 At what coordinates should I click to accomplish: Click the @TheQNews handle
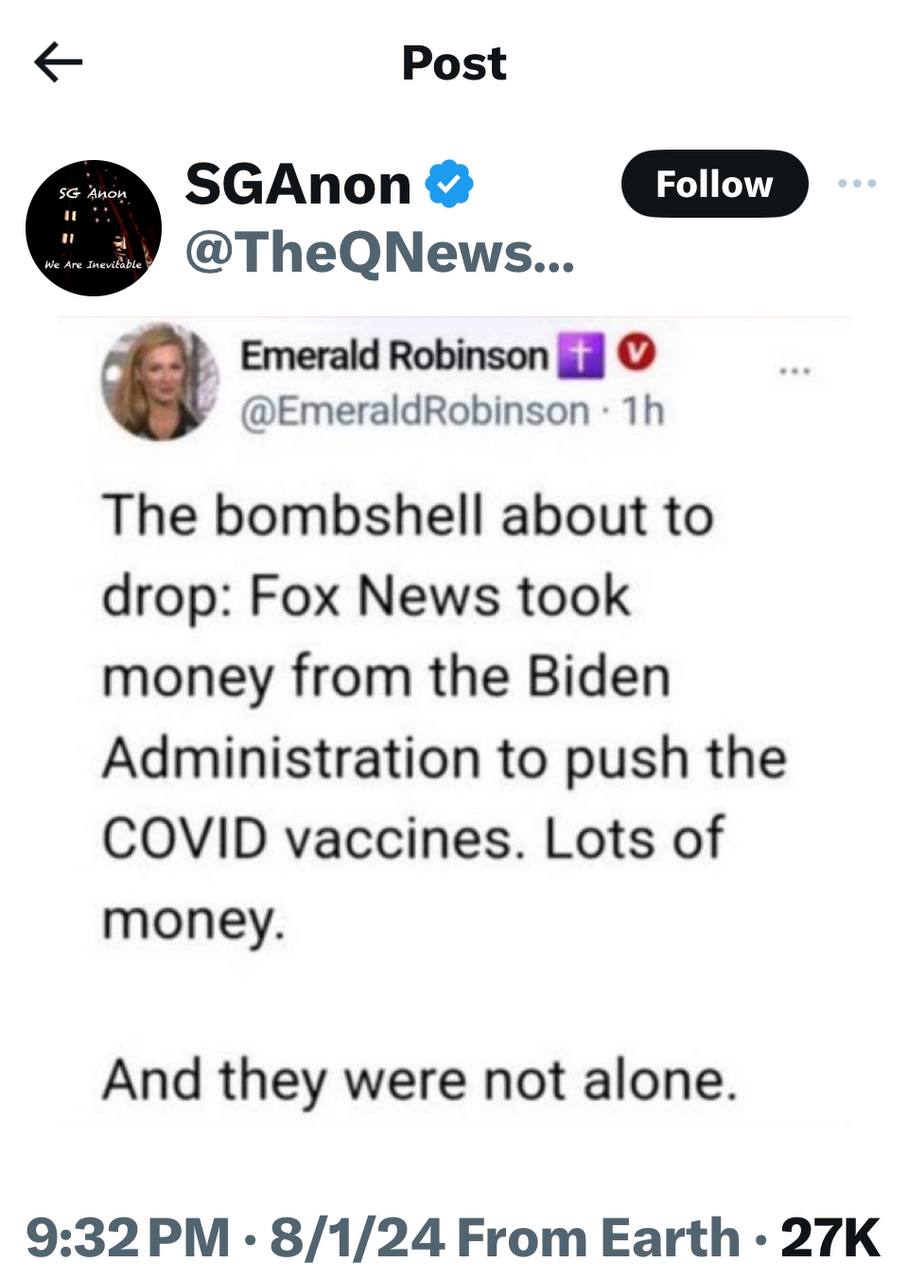tap(378, 256)
